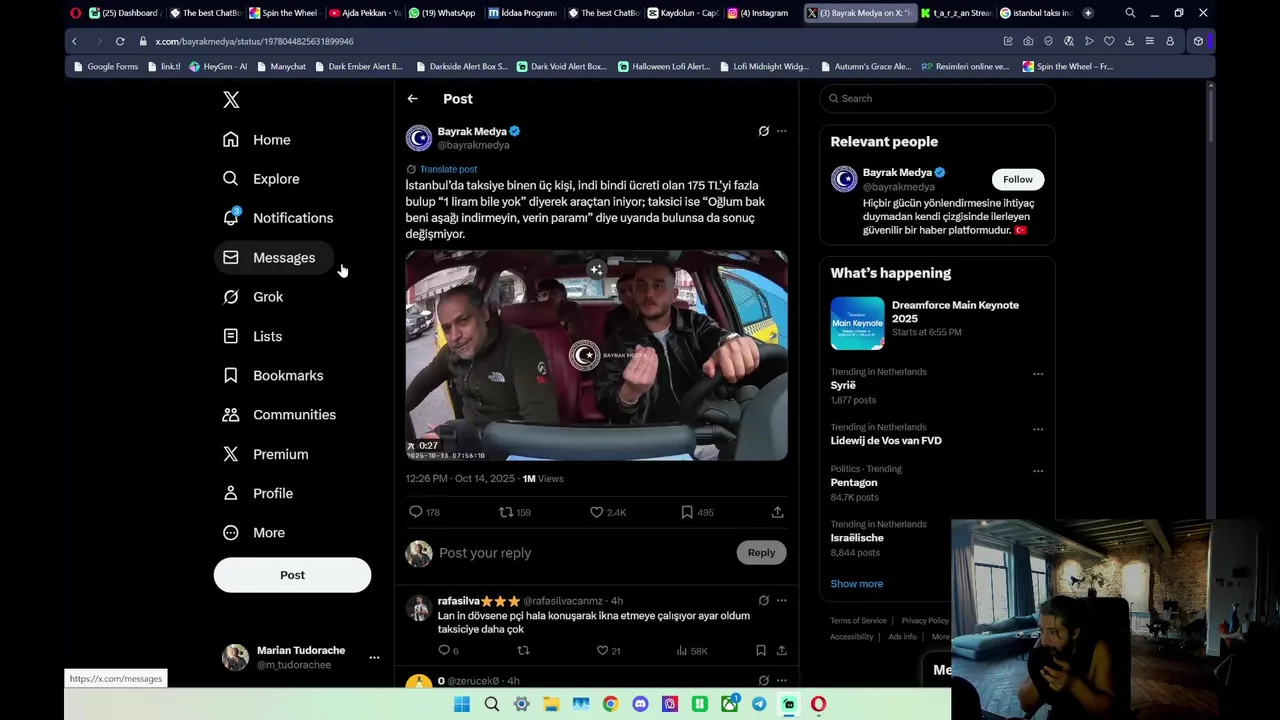Image resolution: width=1280 pixels, height=720 pixels.
Task: Click Grok icon on Bayrak Medya post
Action: [763, 131]
